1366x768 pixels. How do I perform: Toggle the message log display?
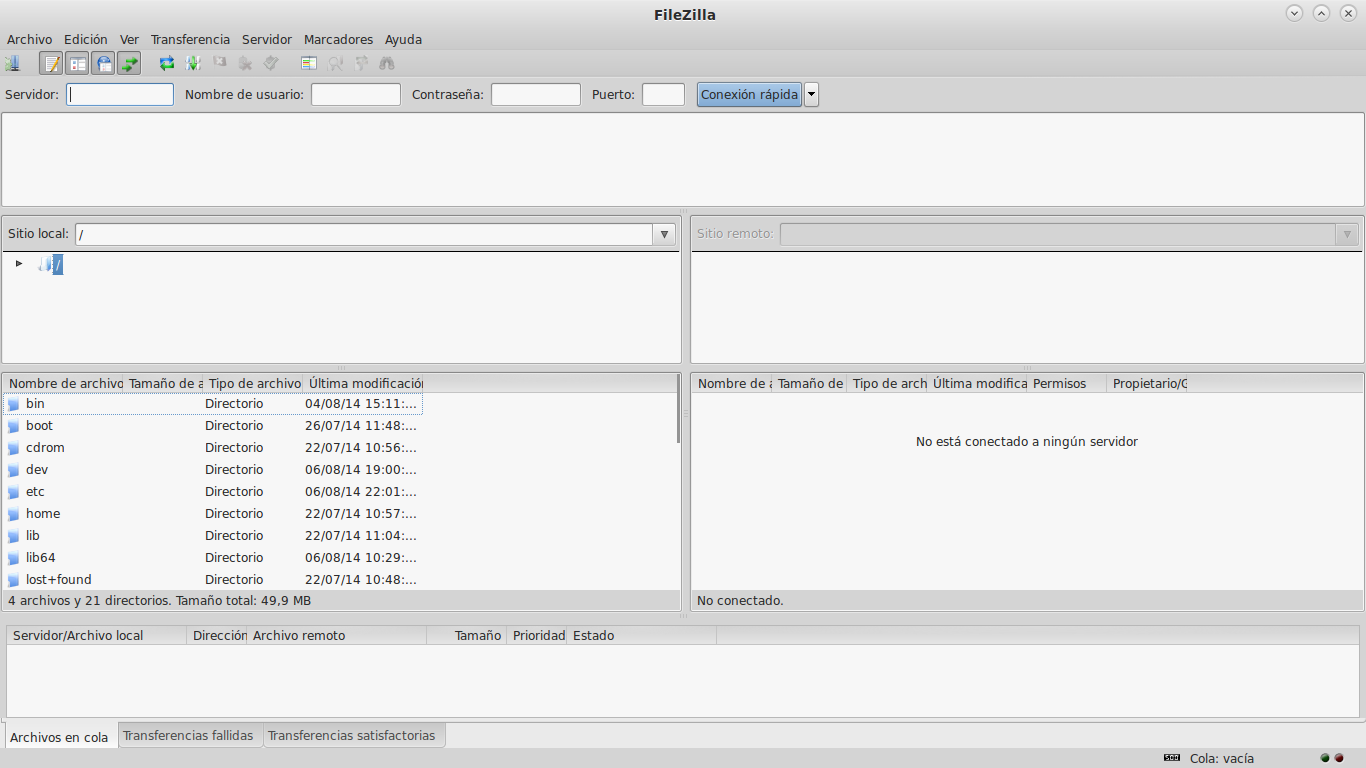51,64
